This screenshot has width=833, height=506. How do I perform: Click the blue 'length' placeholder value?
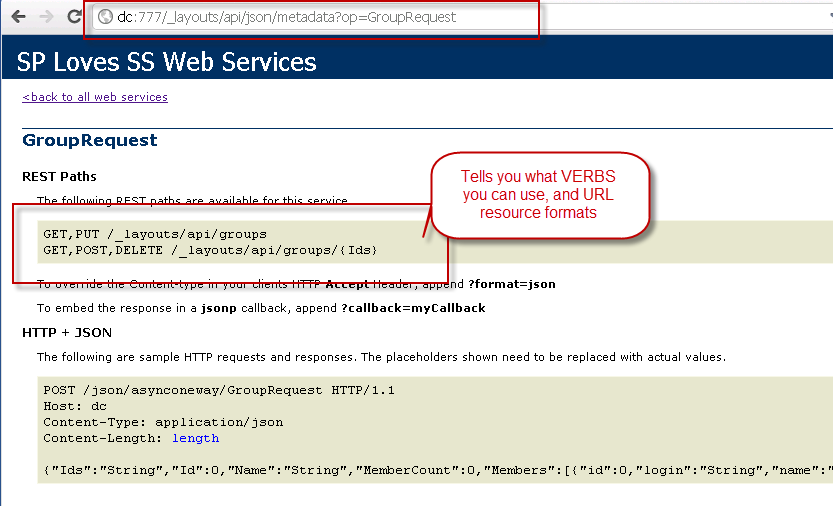(x=195, y=438)
